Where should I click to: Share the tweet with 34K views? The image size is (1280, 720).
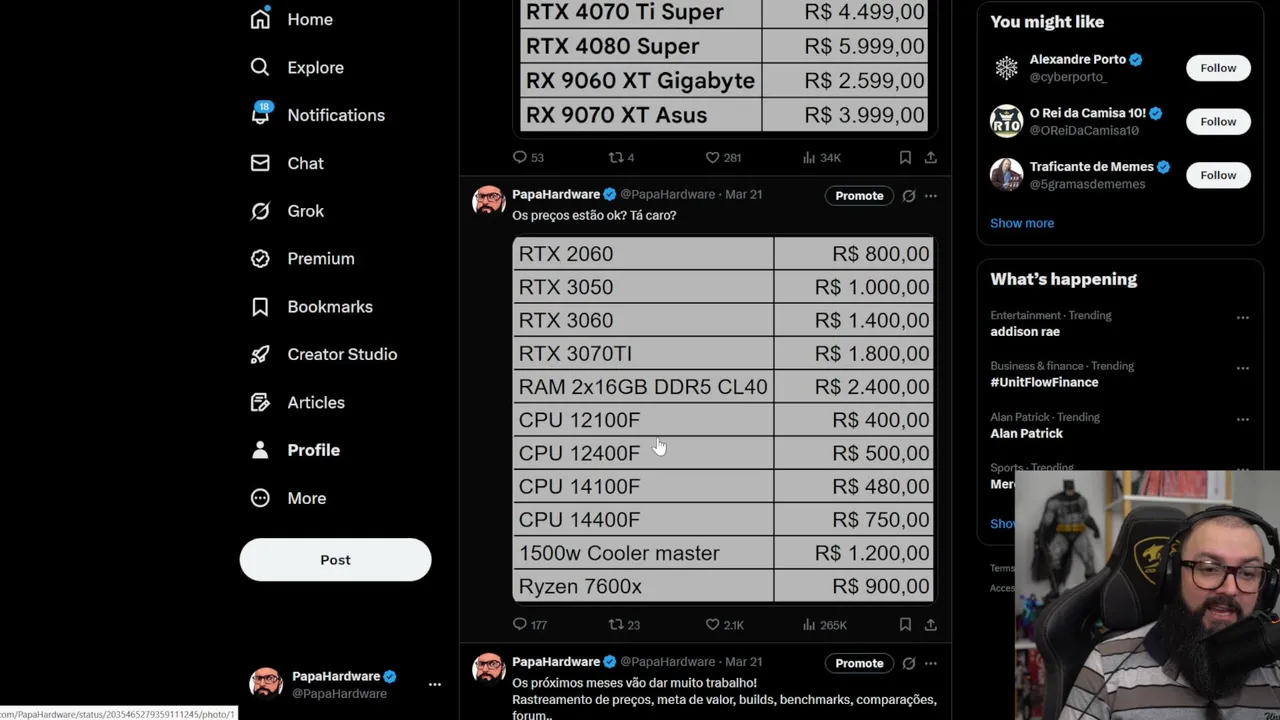coord(931,157)
